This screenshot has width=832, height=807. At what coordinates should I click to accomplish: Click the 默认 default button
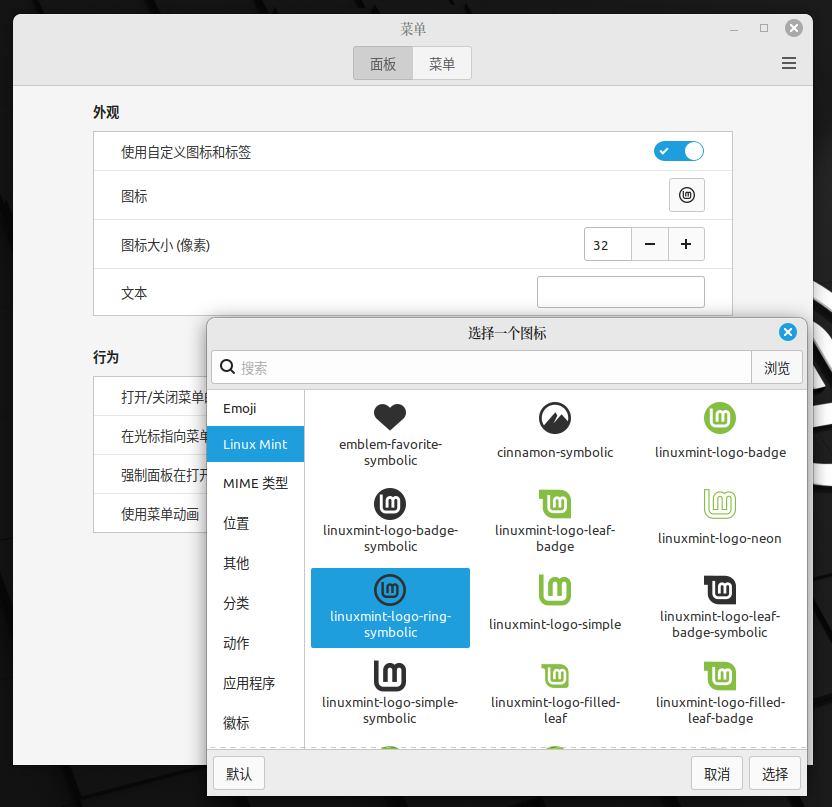tap(239, 774)
